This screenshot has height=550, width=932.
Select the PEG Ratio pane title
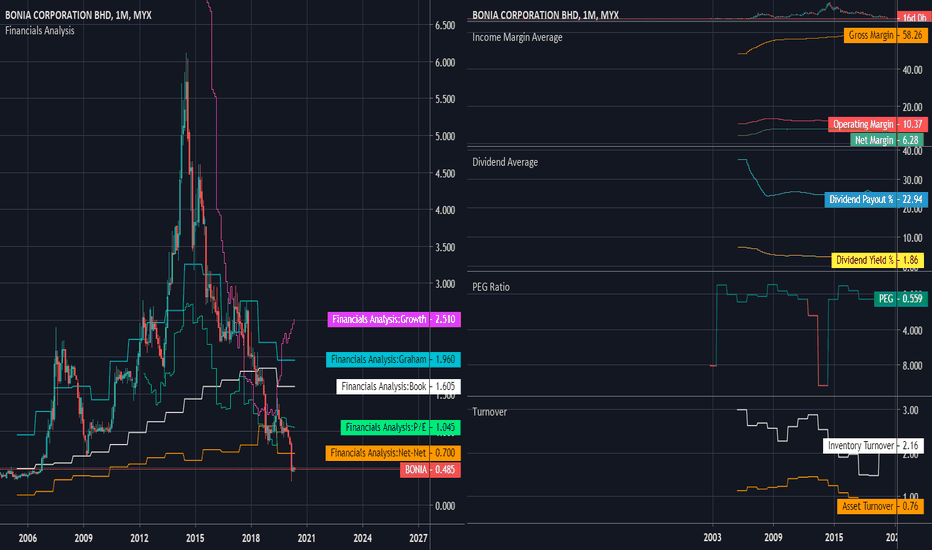point(491,287)
